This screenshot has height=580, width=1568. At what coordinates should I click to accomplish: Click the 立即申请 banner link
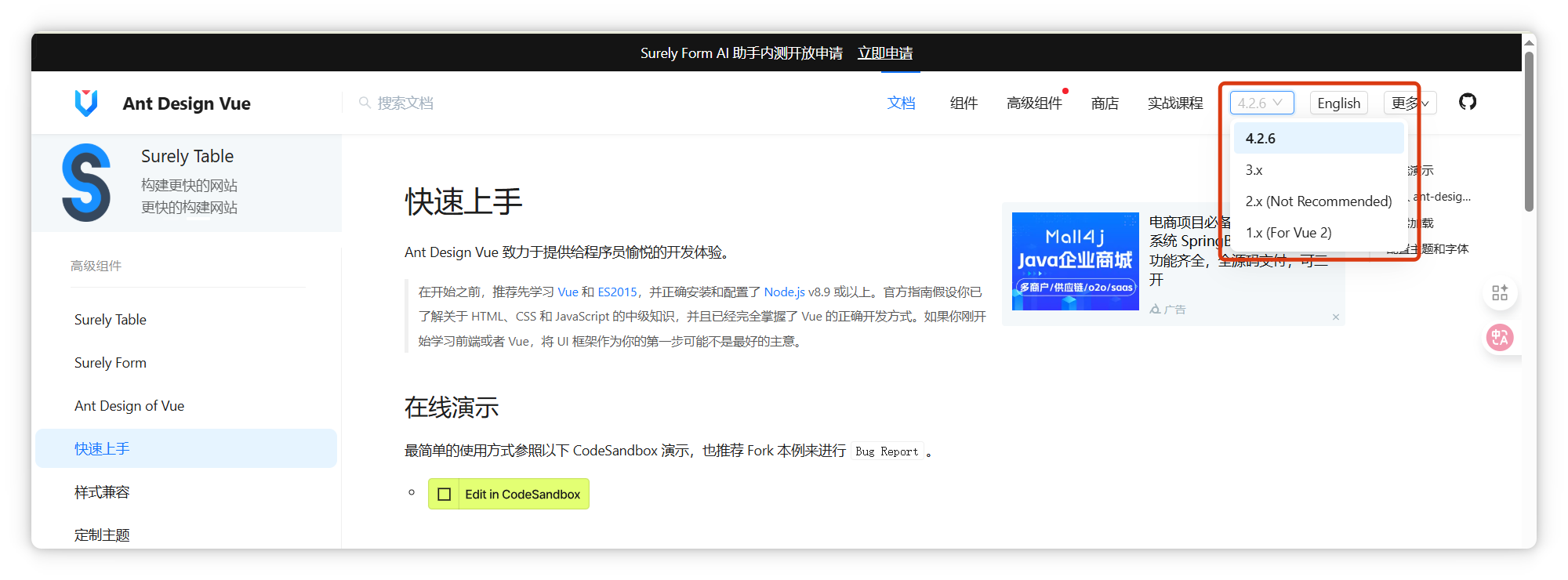pos(885,53)
